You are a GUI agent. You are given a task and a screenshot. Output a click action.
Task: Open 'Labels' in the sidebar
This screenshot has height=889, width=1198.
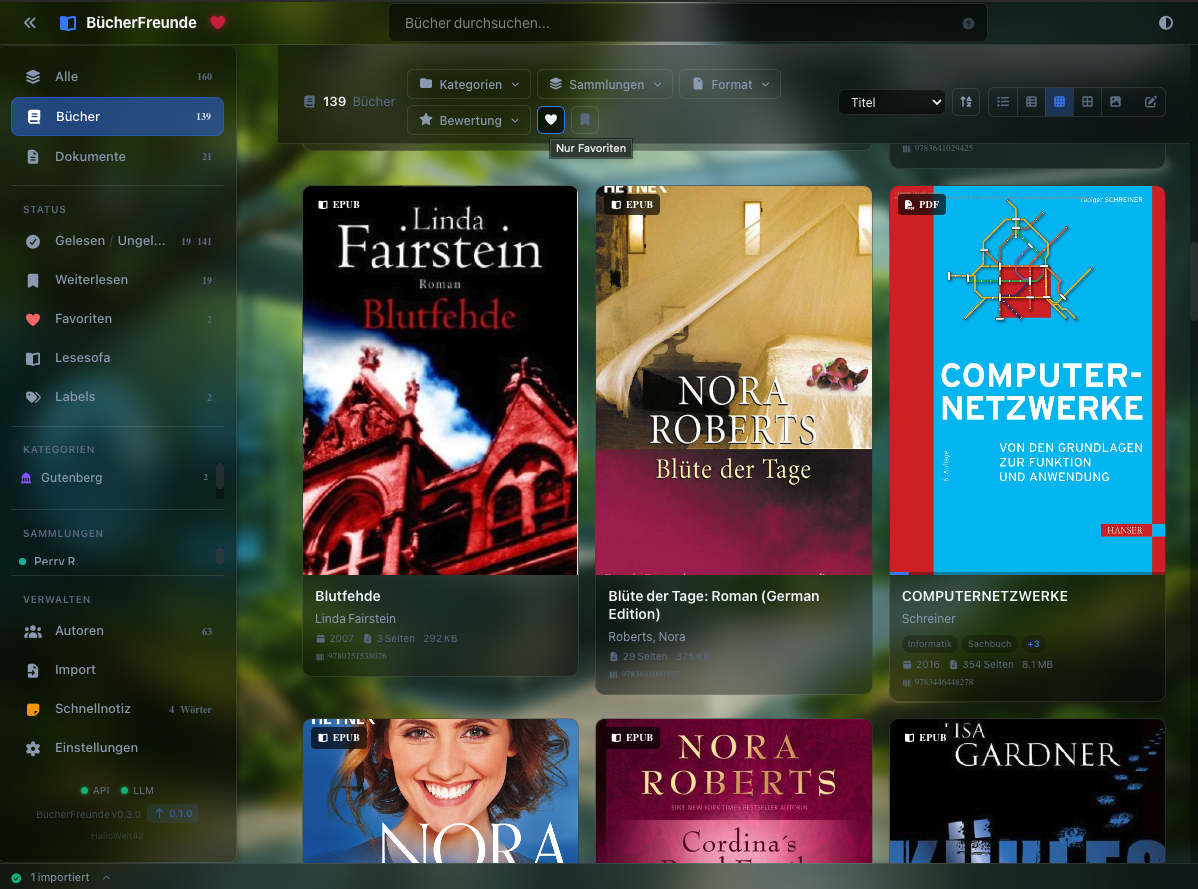(x=118, y=396)
